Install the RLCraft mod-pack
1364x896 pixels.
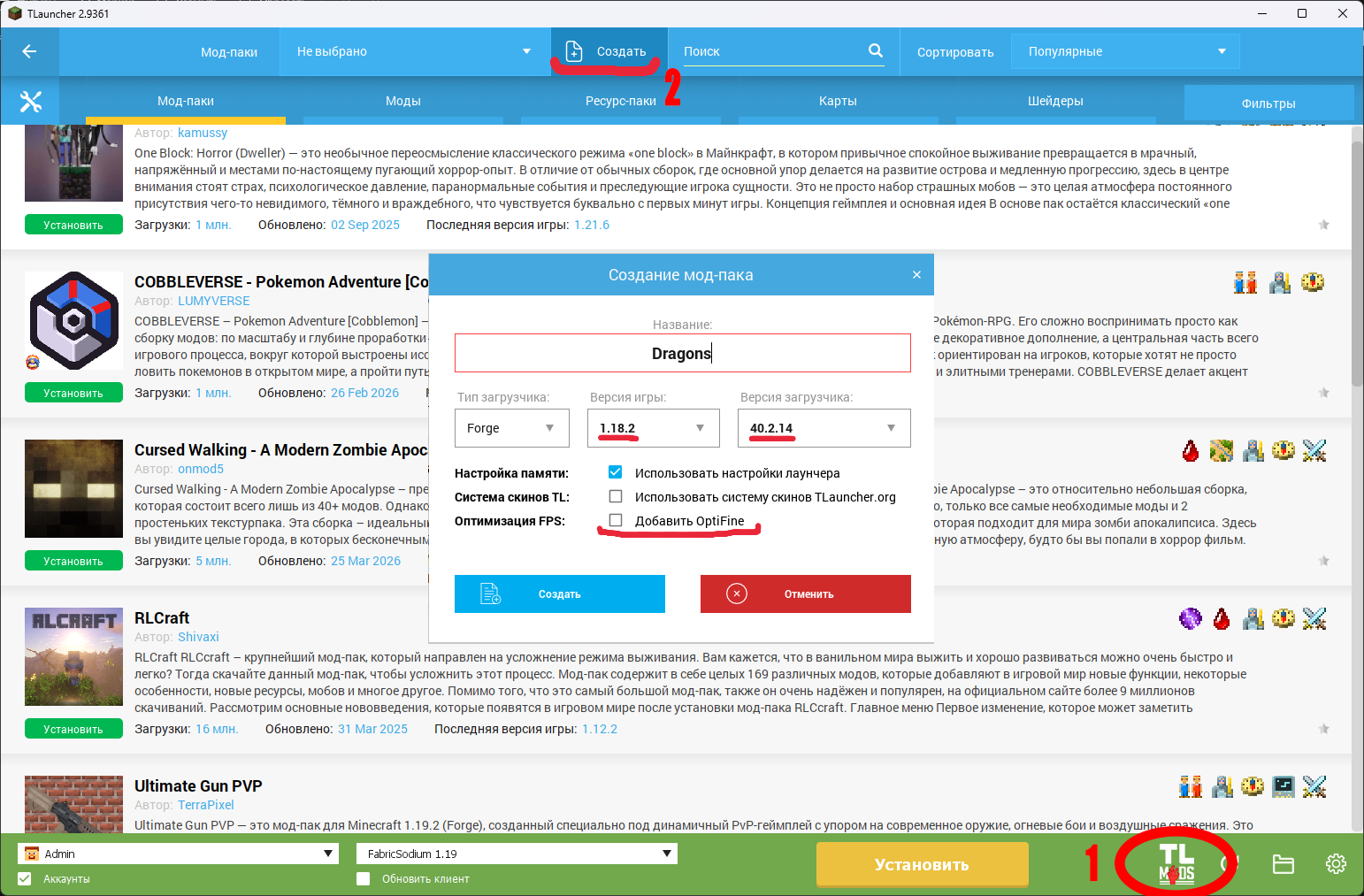(x=73, y=729)
